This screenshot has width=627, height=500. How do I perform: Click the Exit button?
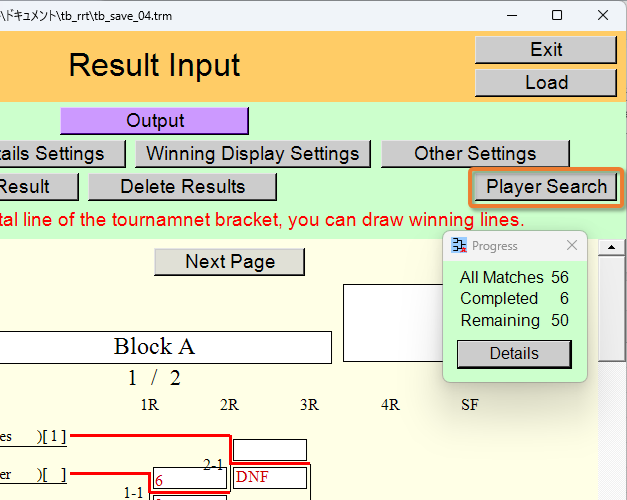pyautogui.click(x=546, y=50)
